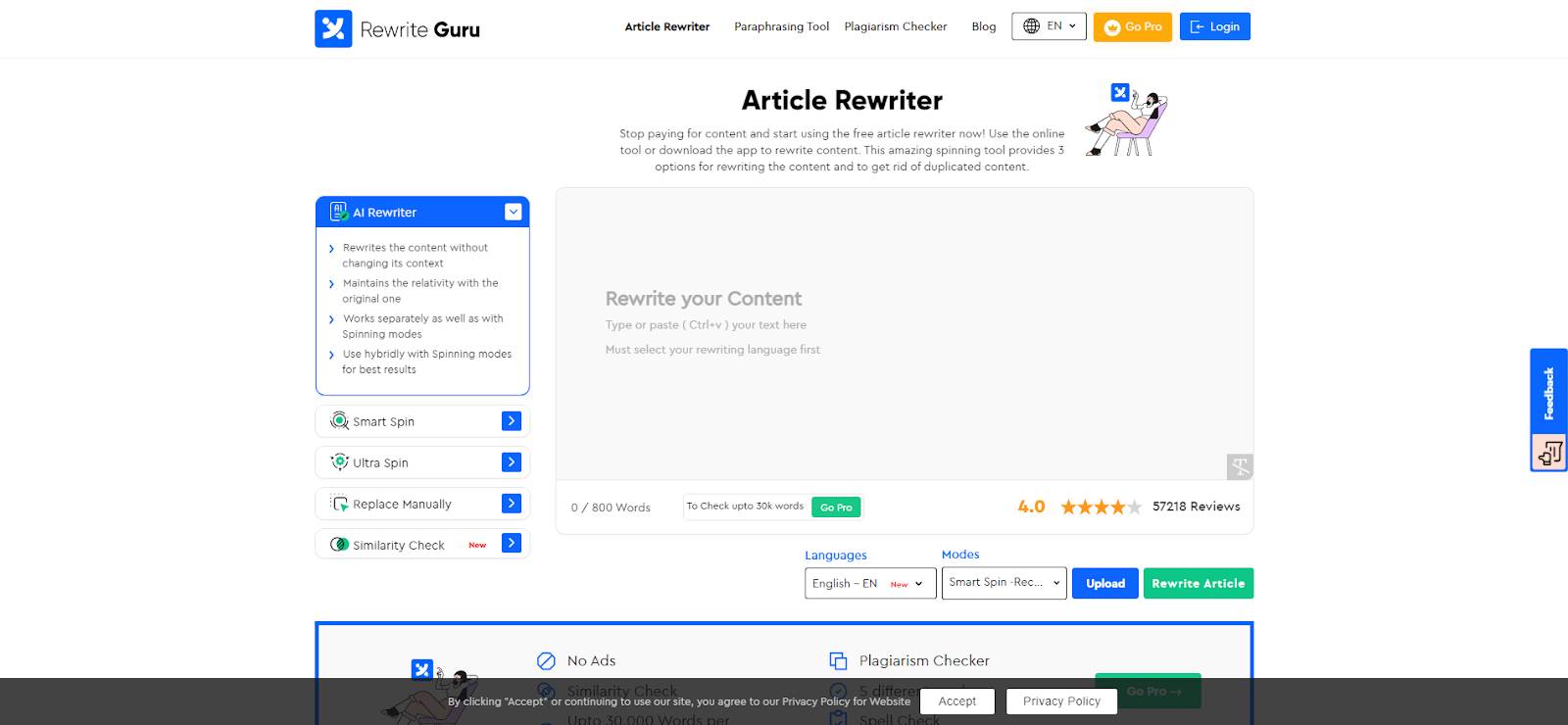Click the Article Rewriter page heading
Image resolution: width=1568 pixels, height=725 pixels.
(x=842, y=100)
